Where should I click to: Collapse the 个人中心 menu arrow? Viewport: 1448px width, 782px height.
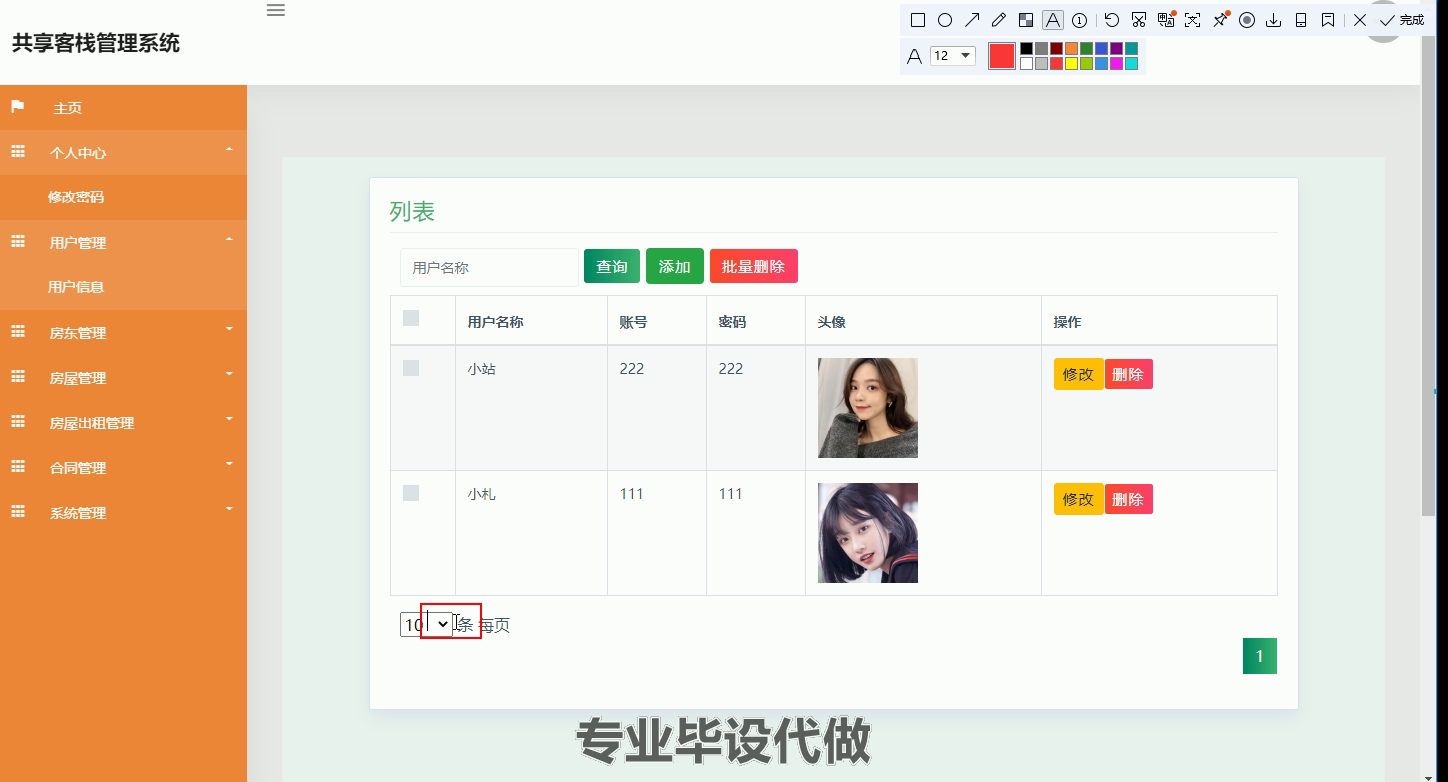tap(229, 150)
